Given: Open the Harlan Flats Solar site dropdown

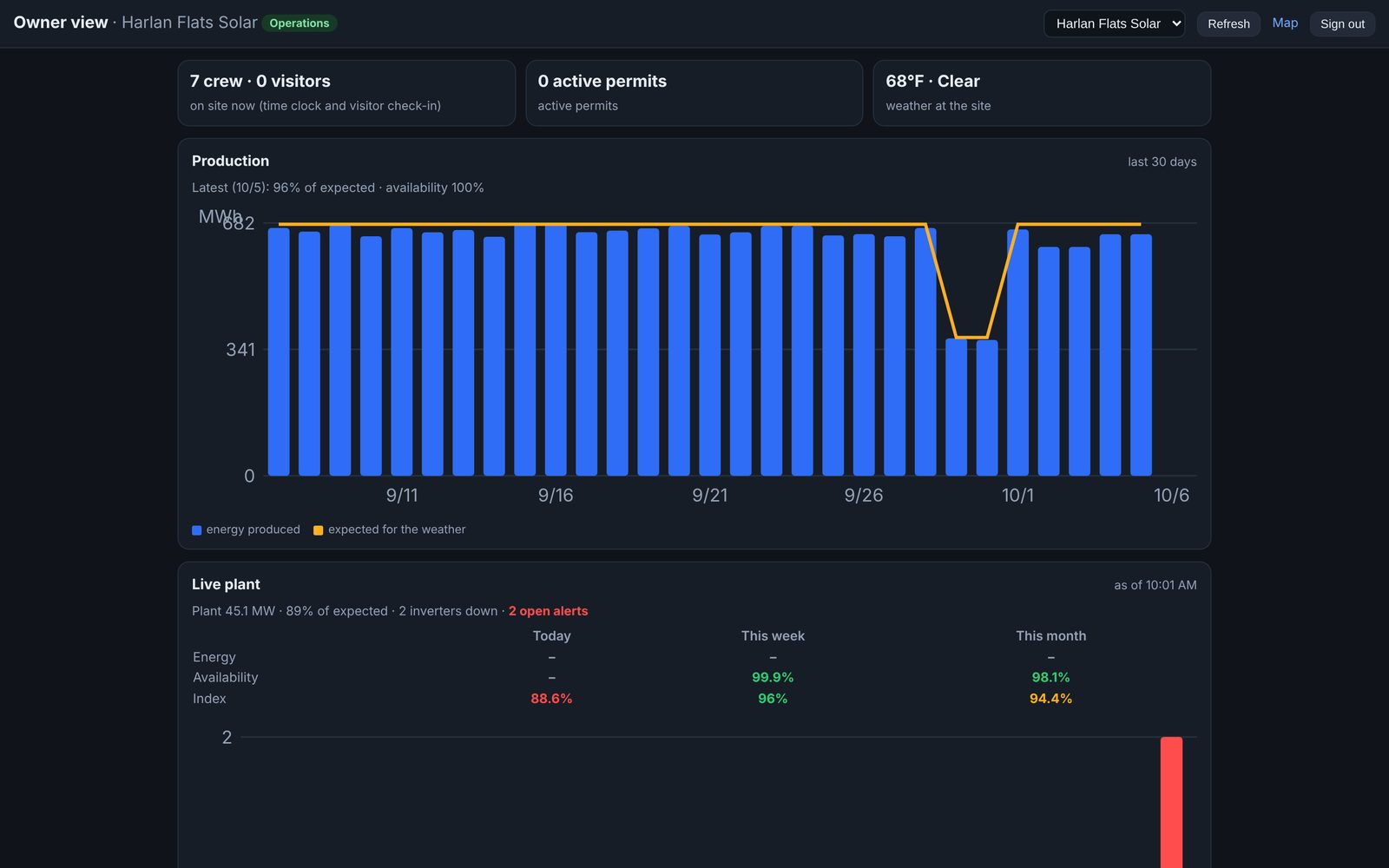Looking at the screenshot, I should 1114,23.
